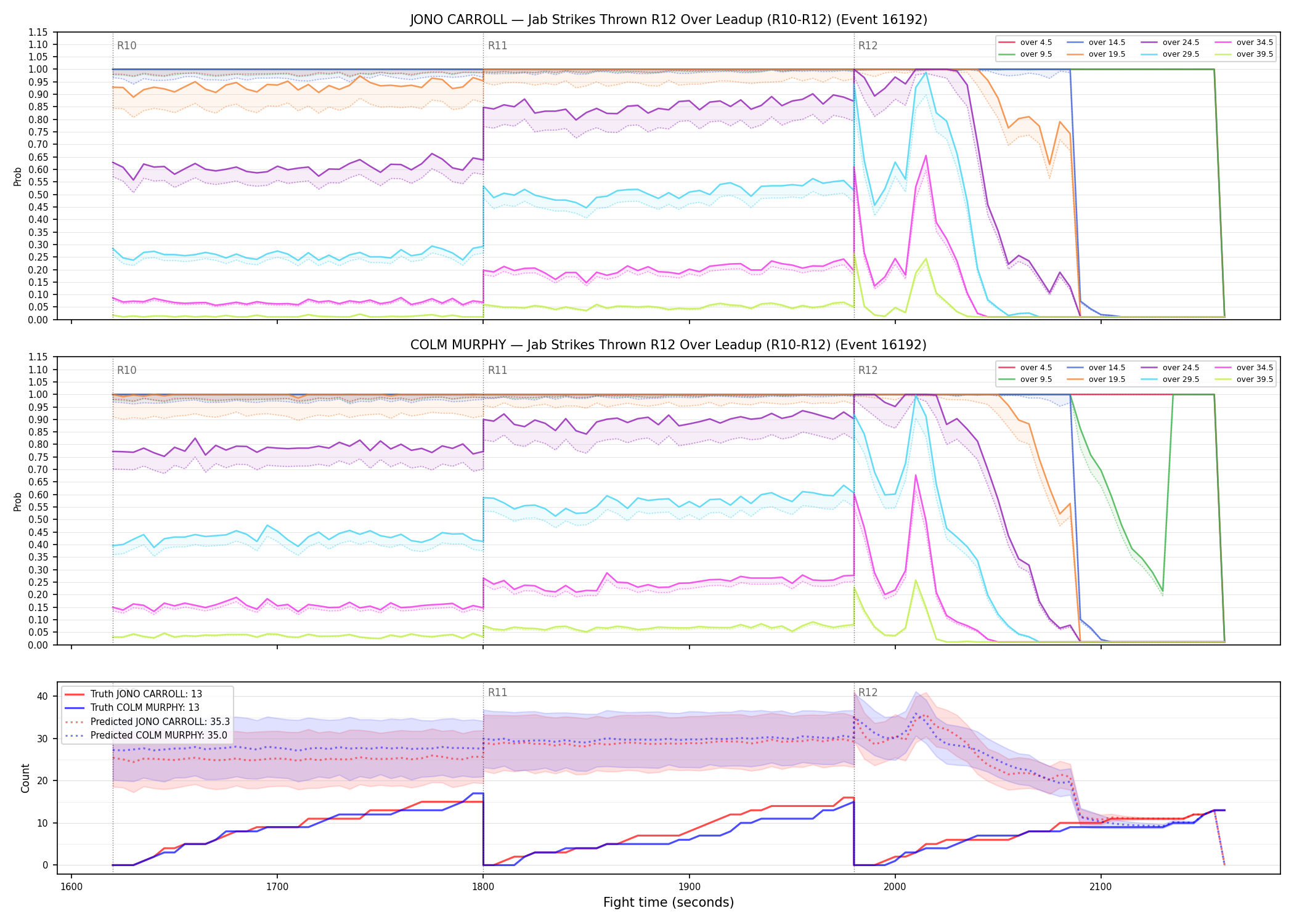Click 'Prob' axis label of Colm Murphy chart

click(18, 501)
